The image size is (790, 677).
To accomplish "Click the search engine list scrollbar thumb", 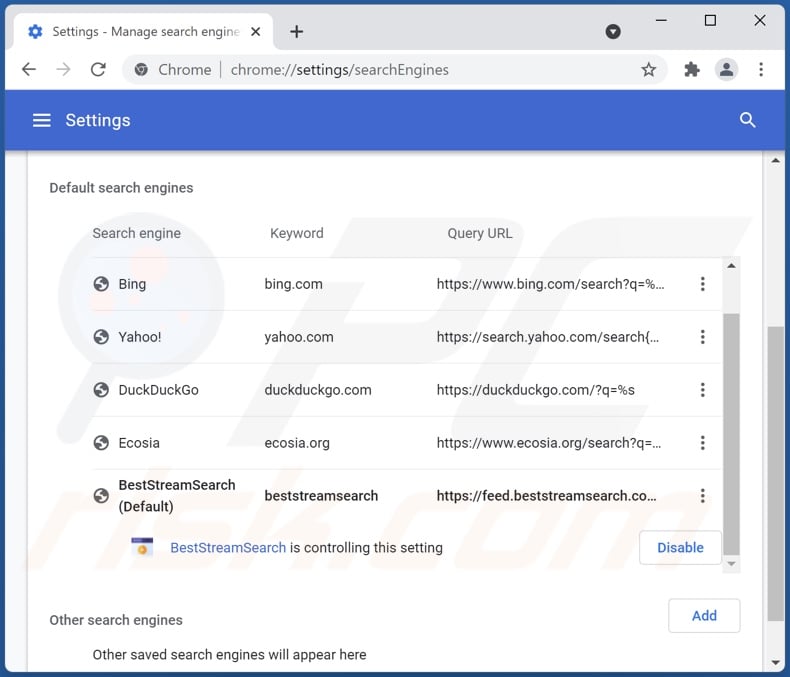I will click(731, 434).
